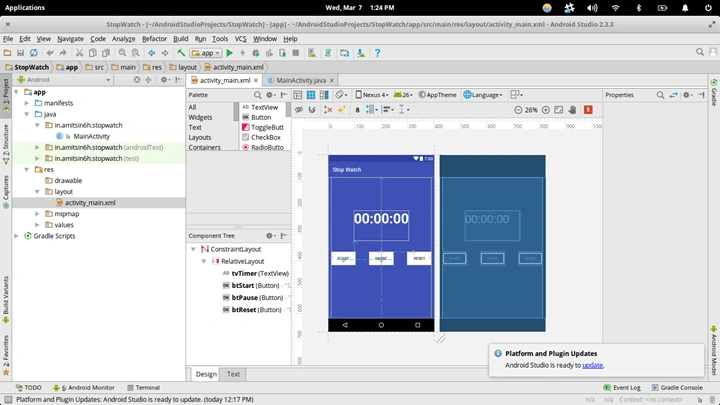Select ToggleButton widget in the Palette
720x405 pixels.
click(x=263, y=127)
